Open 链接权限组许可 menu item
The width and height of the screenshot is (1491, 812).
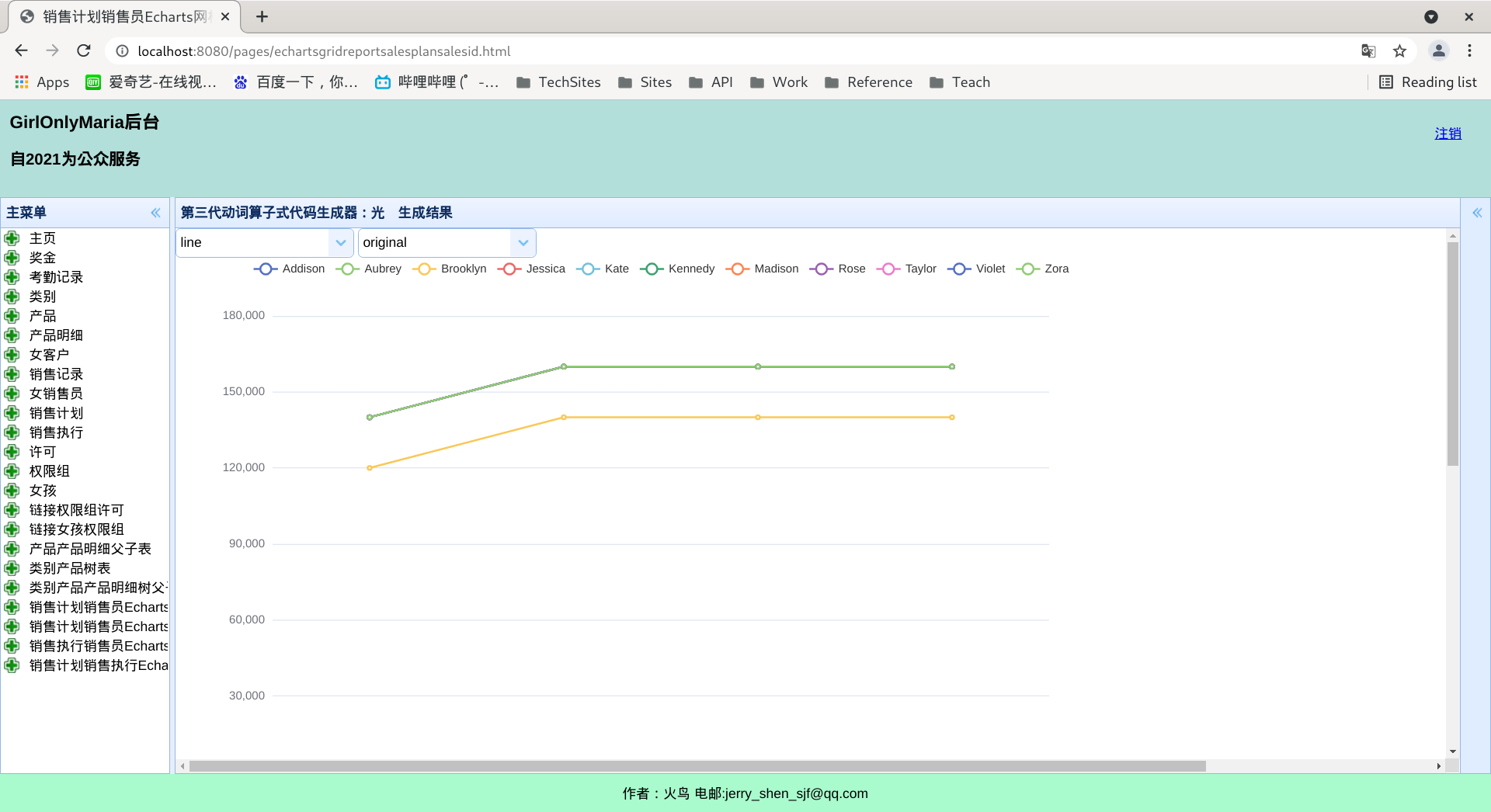click(x=76, y=510)
